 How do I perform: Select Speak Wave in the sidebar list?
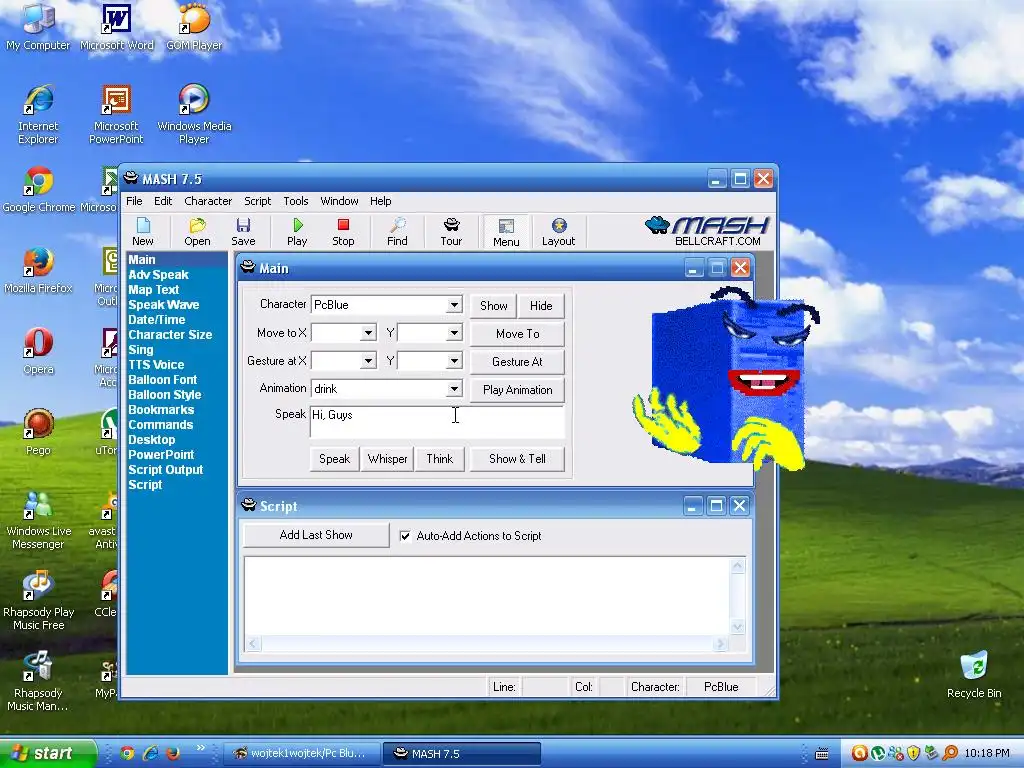tap(163, 305)
